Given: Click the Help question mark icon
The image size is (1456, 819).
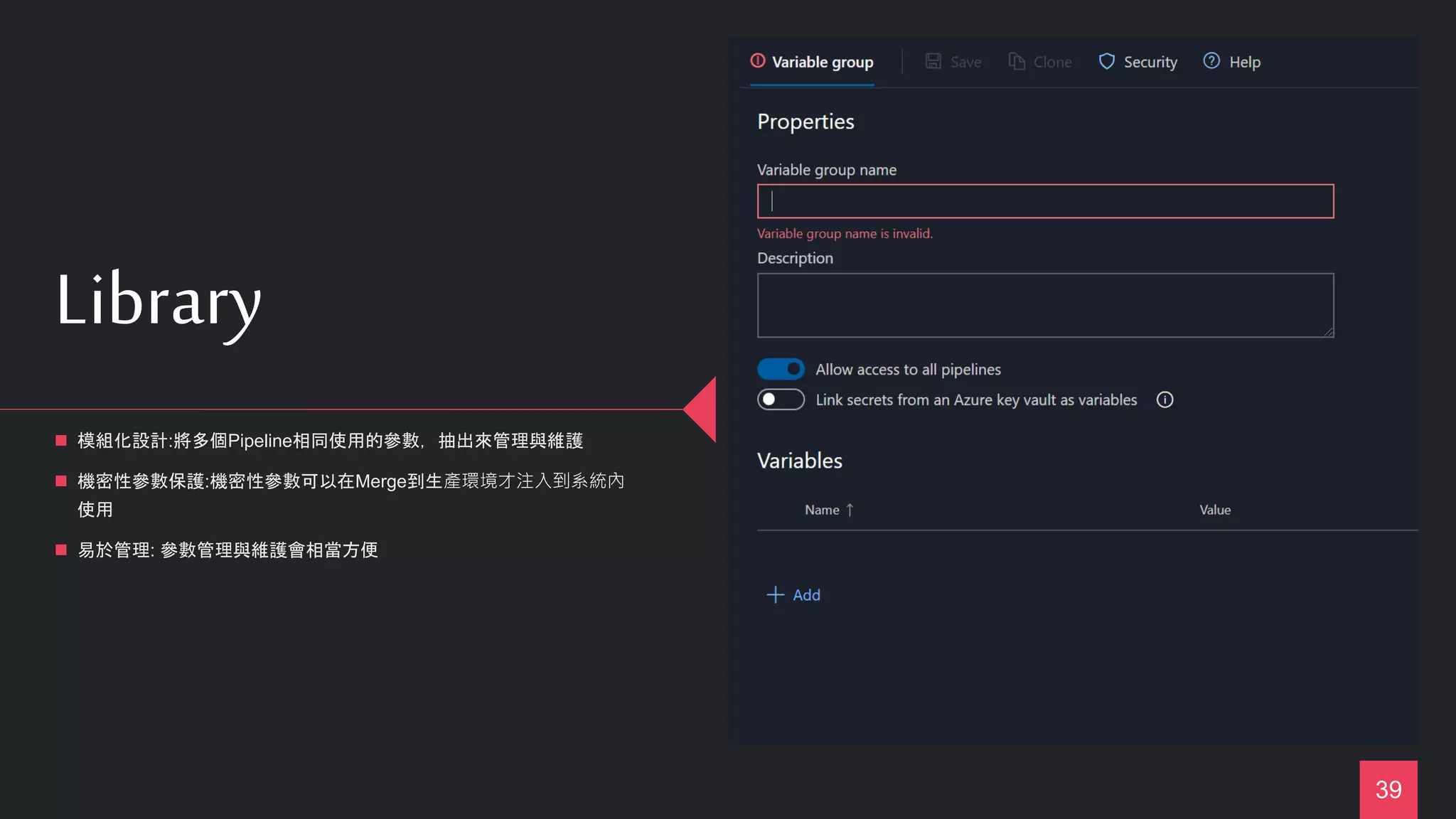Looking at the screenshot, I should point(1211,61).
